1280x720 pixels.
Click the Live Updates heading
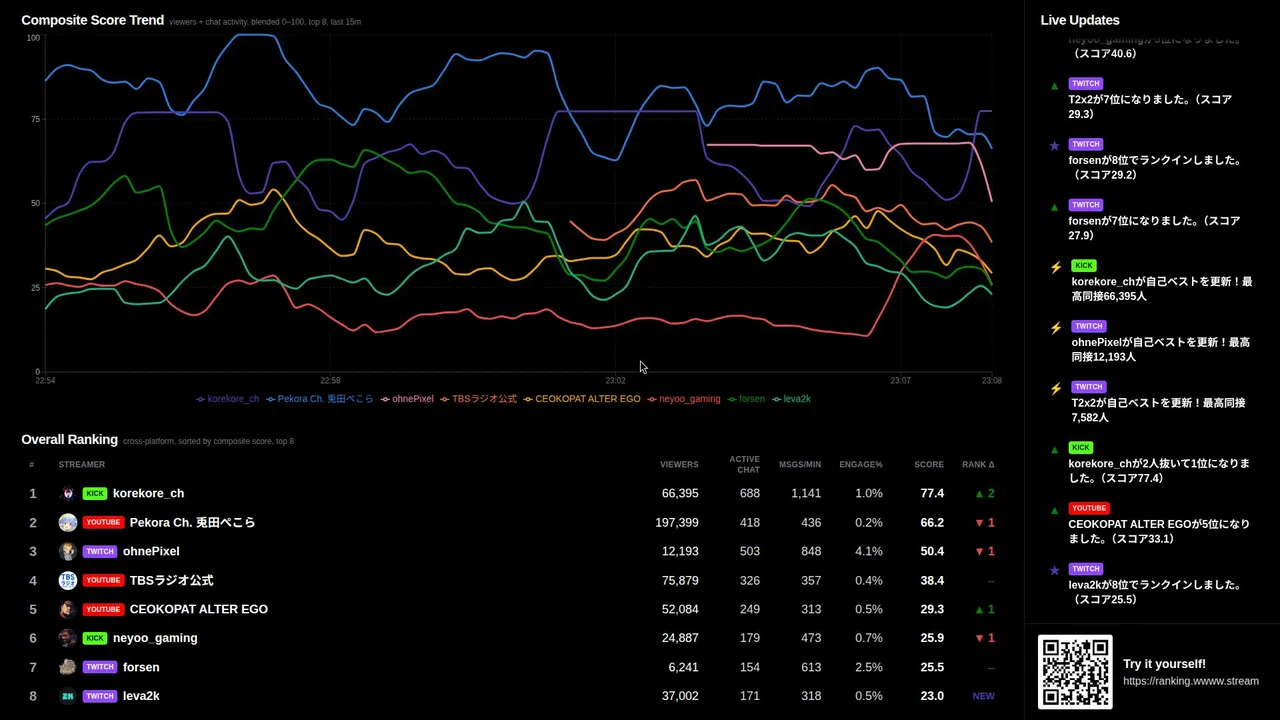(1080, 20)
